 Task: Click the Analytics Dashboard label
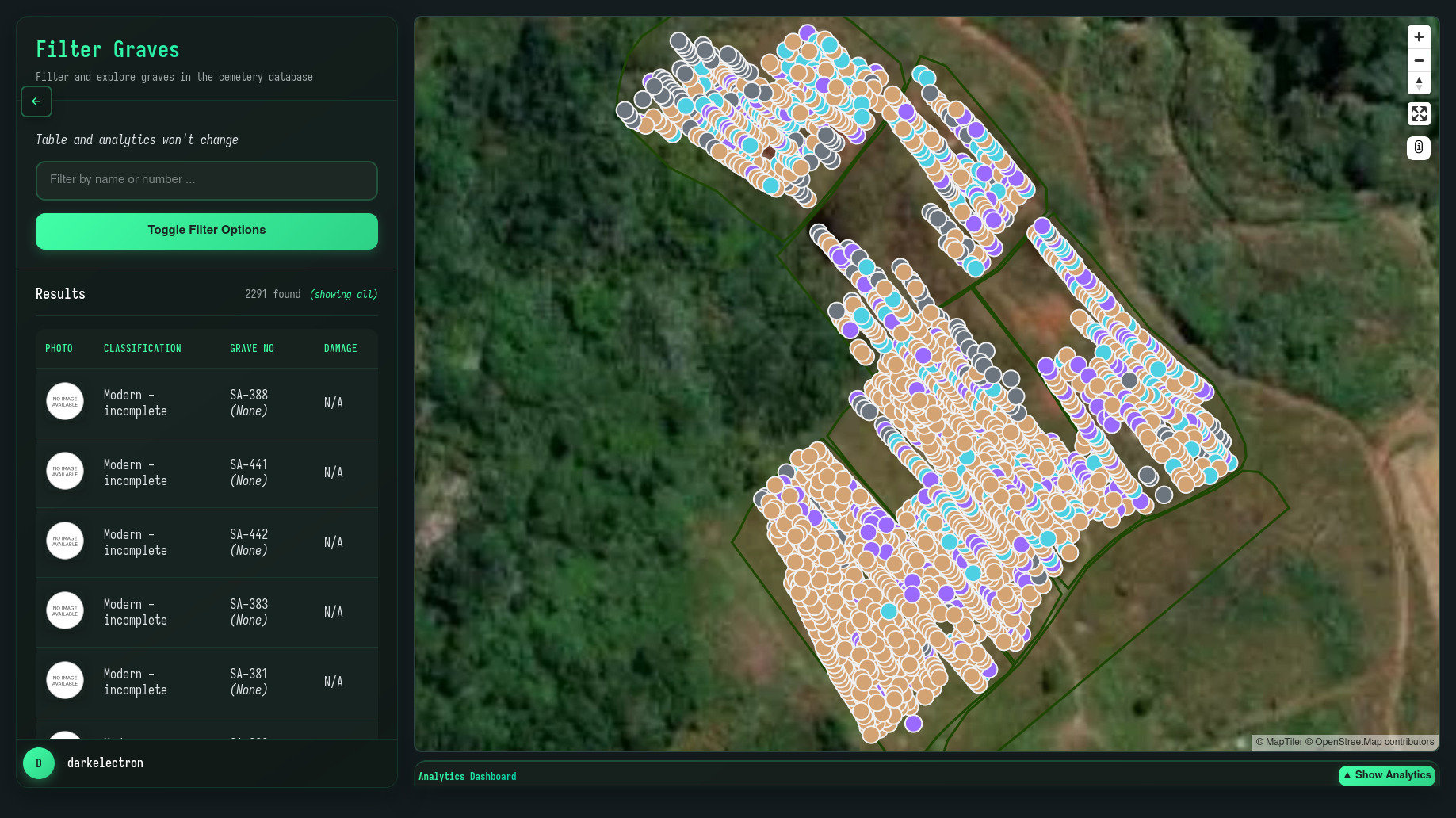point(467,776)
